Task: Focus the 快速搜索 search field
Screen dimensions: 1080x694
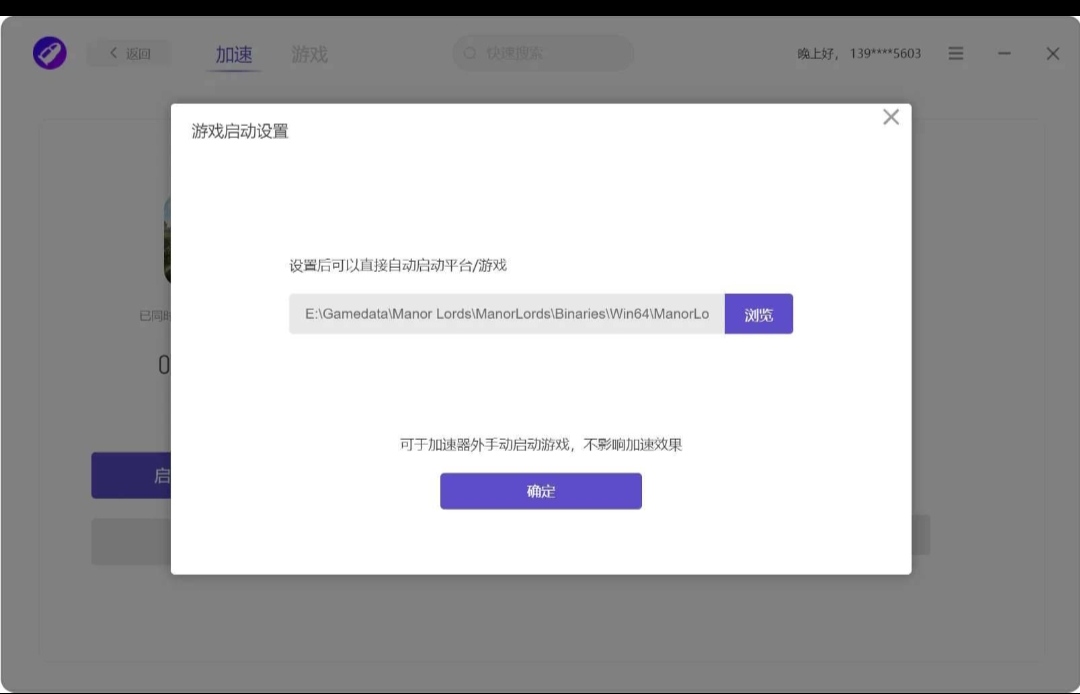Action: (550, 53)
